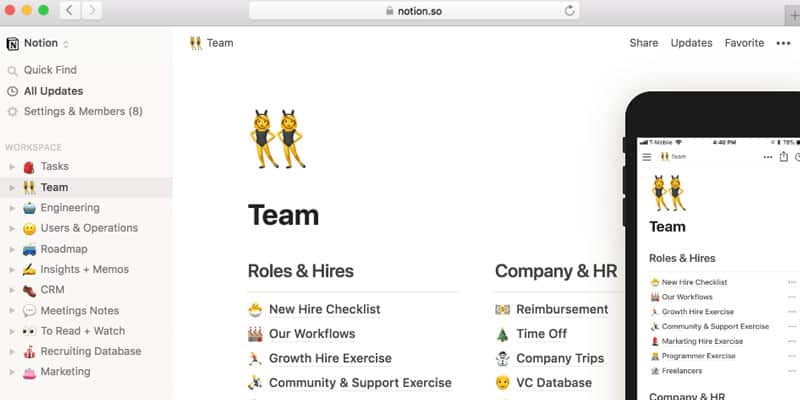The image size is (800, 400).
Task: Open a new browser tab with plus
Action: coord(793,16)
